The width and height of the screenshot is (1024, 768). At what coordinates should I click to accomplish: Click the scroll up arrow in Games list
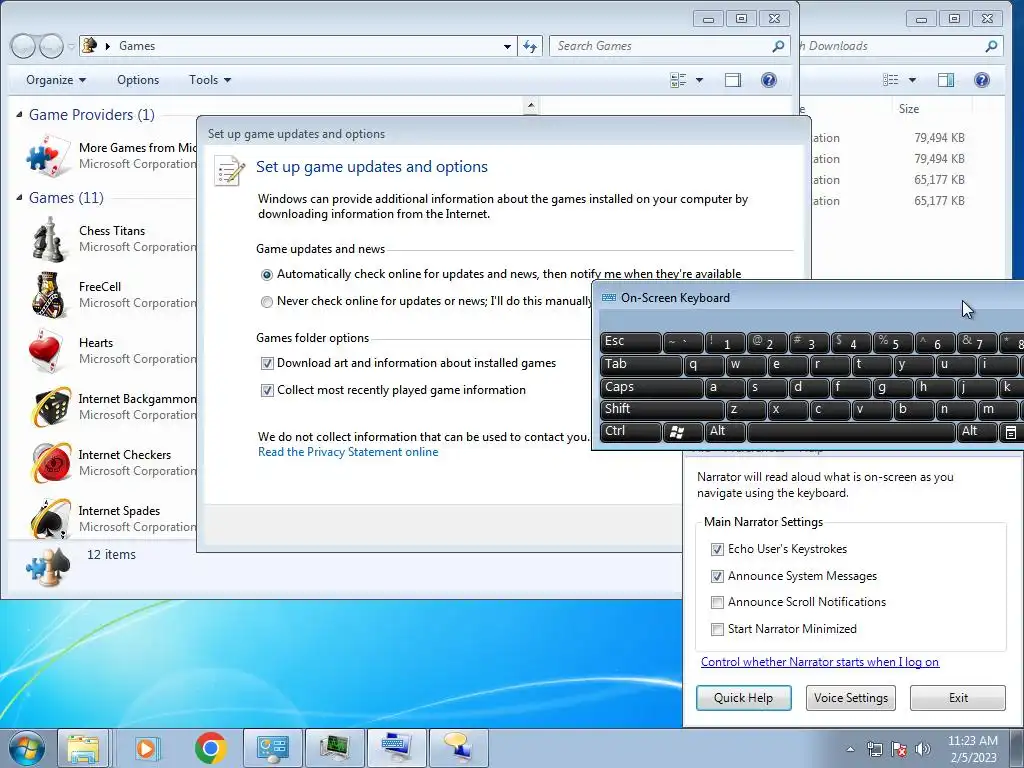(531, 105)
